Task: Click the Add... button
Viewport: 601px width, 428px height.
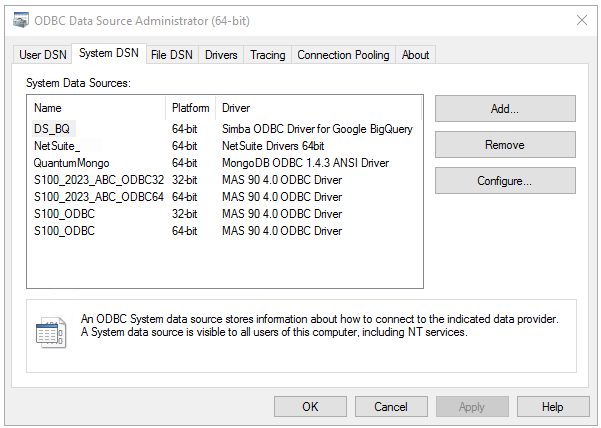Action: pyautogui.click(x=504, y=108)
